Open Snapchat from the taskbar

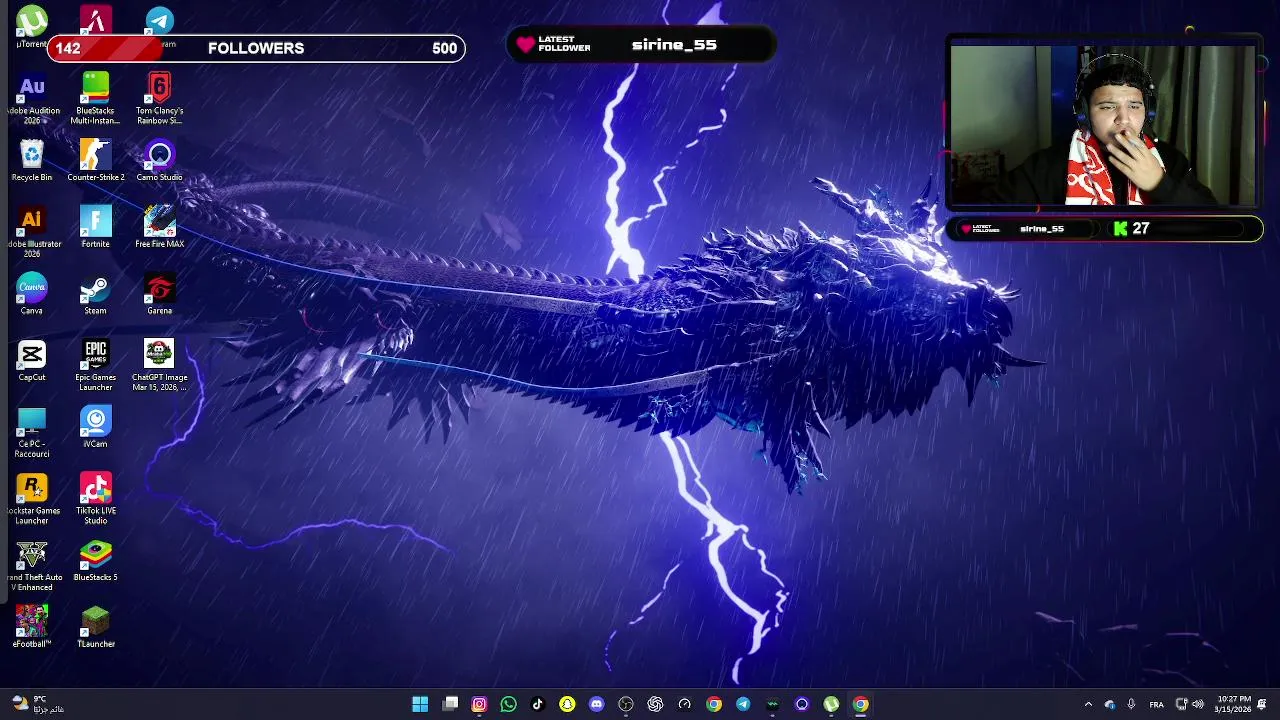[x=567, y=704]
